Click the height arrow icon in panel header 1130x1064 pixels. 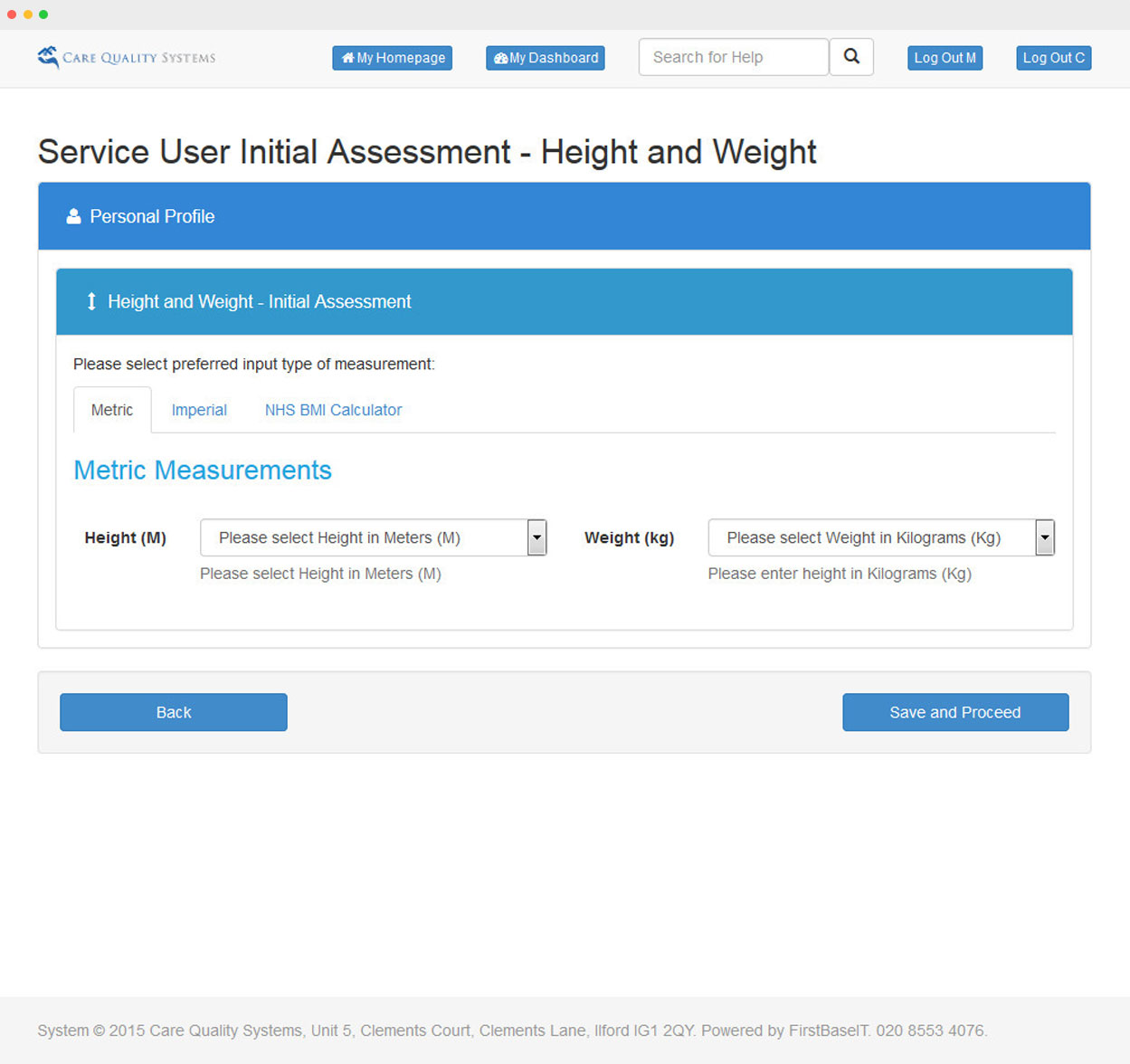coord(91,301)
